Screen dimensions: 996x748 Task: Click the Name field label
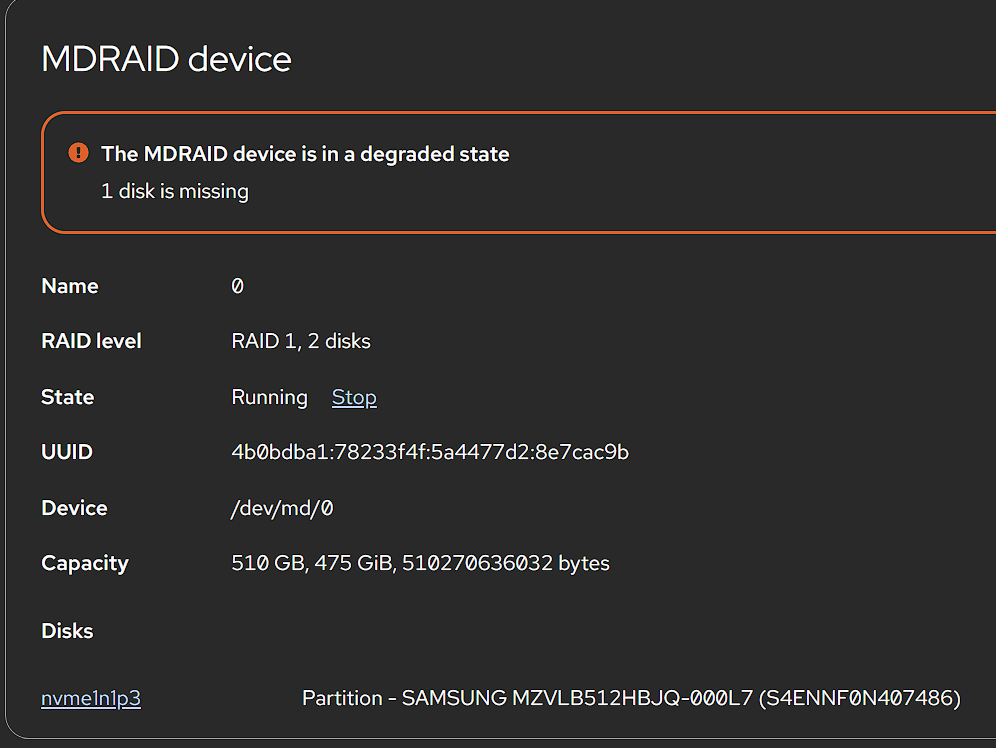tap(70, 286)
